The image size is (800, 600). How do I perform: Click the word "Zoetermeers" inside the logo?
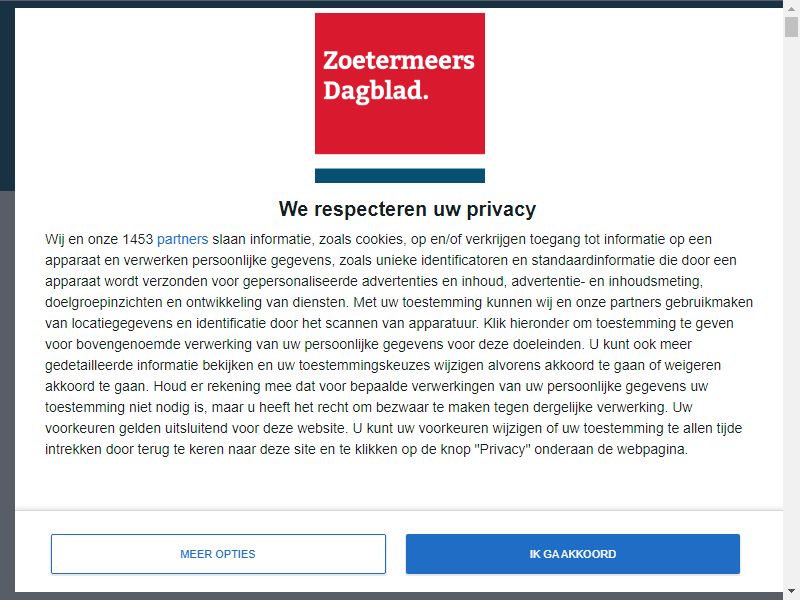(x=398, y=60)
